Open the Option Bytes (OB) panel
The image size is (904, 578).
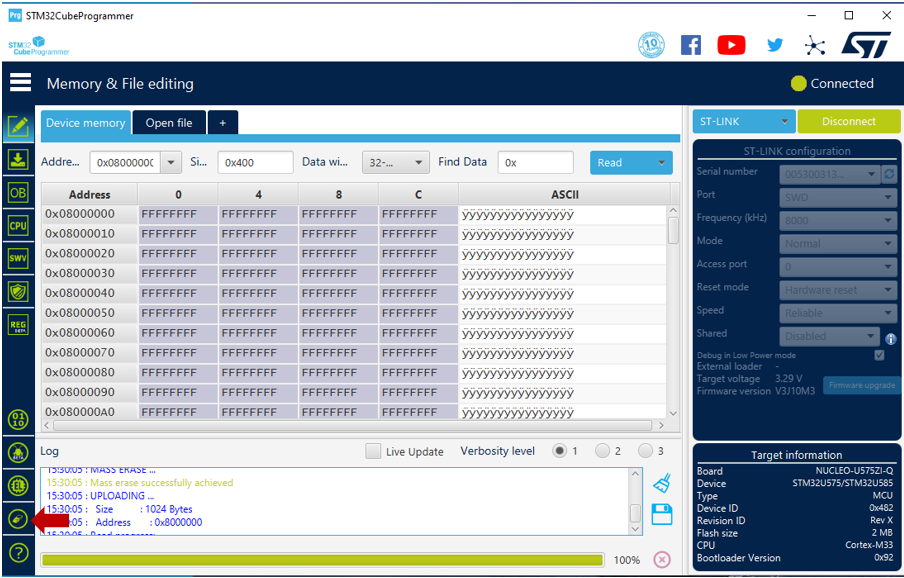[x=18, y=192]
